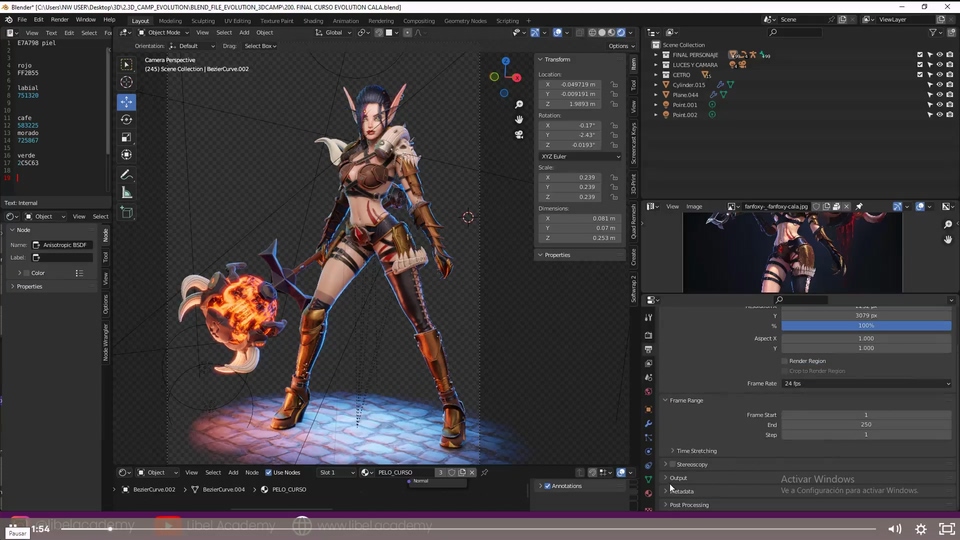Select the Cursor tool in toolbar
The height and width of the screenshot is (540, 960).
127,82
